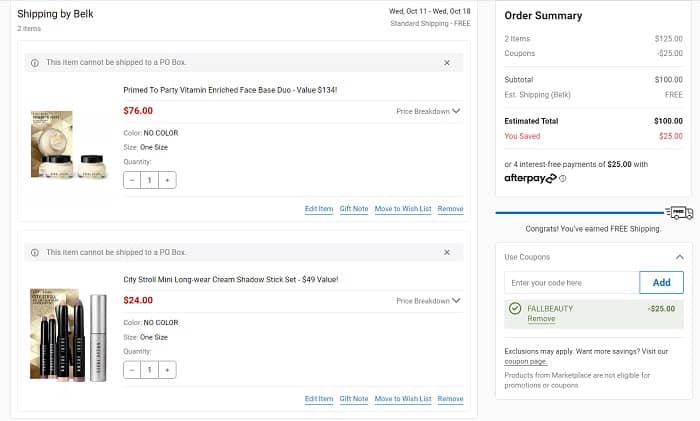Screen dimensions: 700x421
Task: Click info icon on second PO Box notice
Action: [35, 252]
